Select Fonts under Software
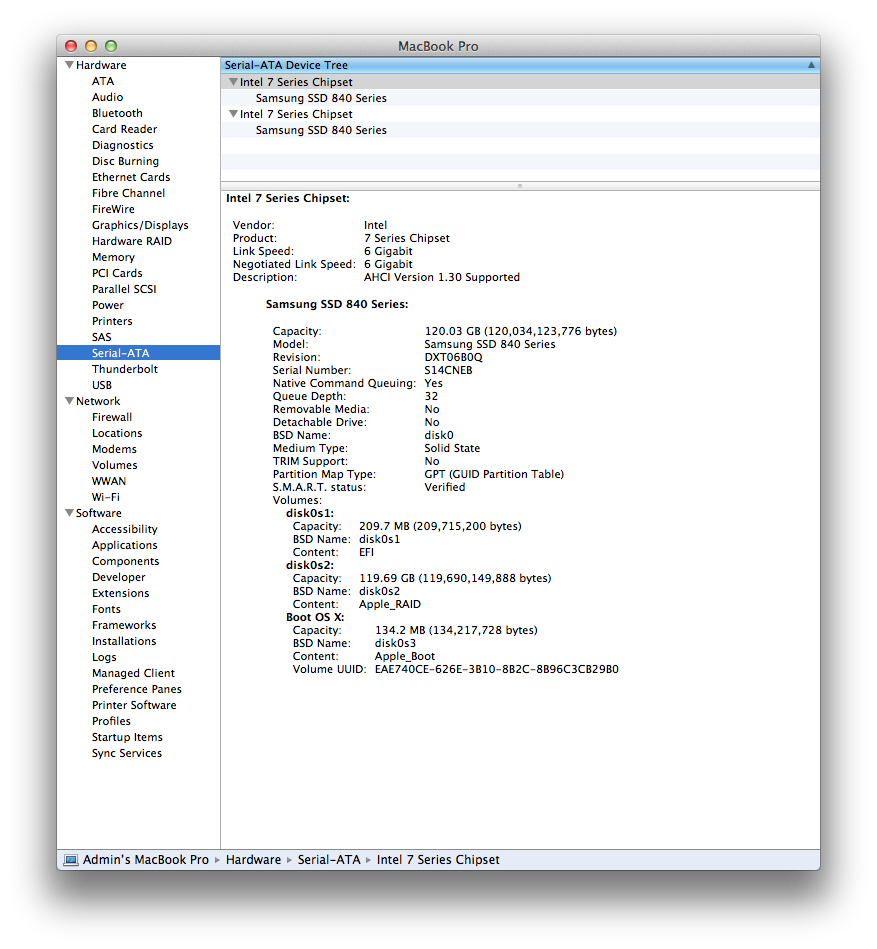877x949 pixels. (106, 609)
